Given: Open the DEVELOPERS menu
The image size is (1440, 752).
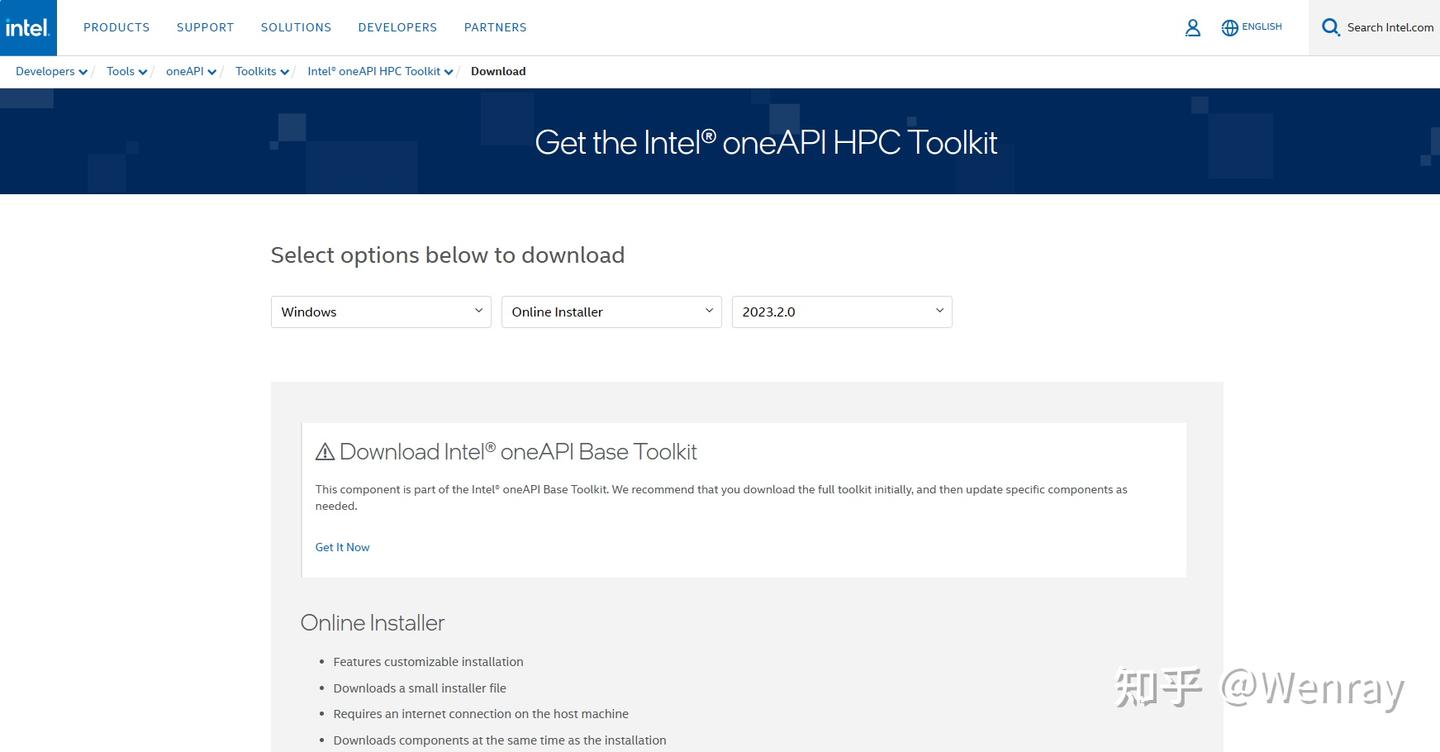Looking at the screenshot, I should coord(397,27).
